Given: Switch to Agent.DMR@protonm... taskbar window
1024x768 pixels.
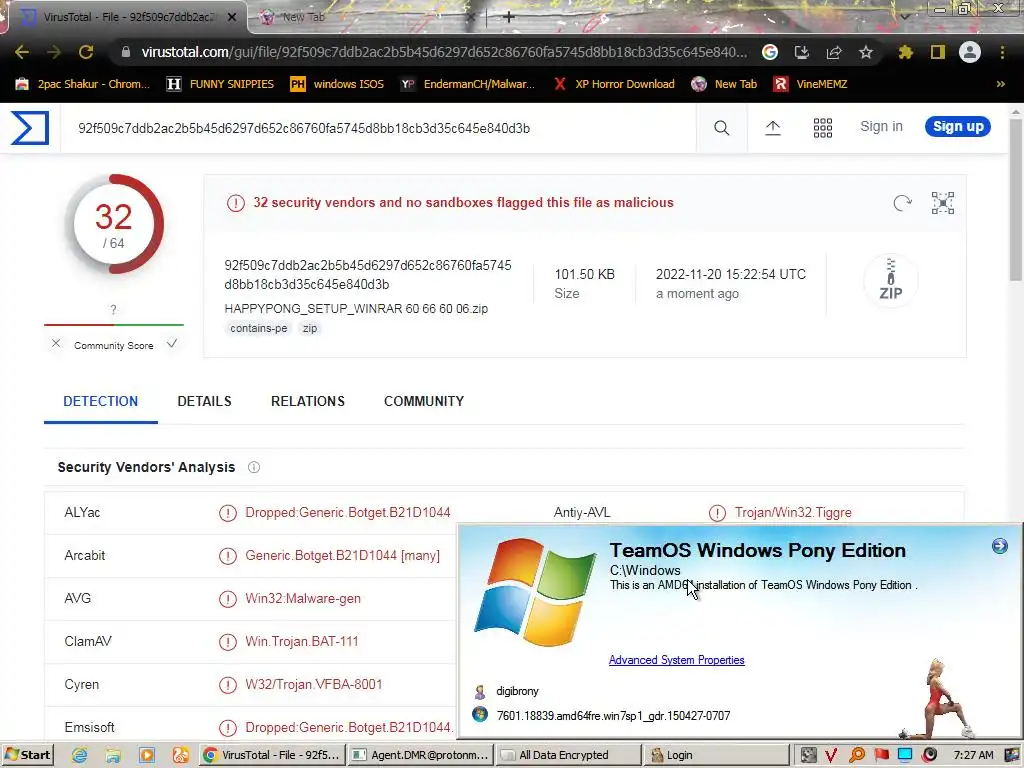Looking at the screenshot, I should tap(420, 755).
